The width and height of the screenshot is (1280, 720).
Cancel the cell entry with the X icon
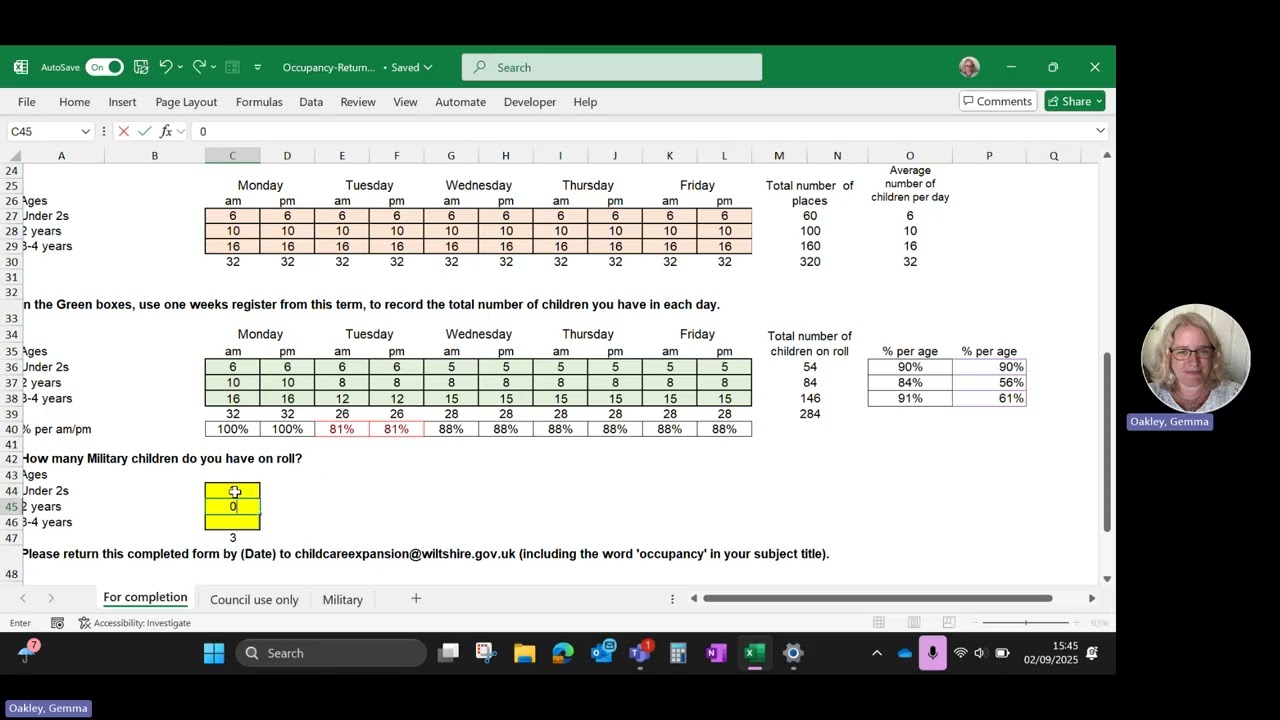pyautogui.click(x=123, y=131)
